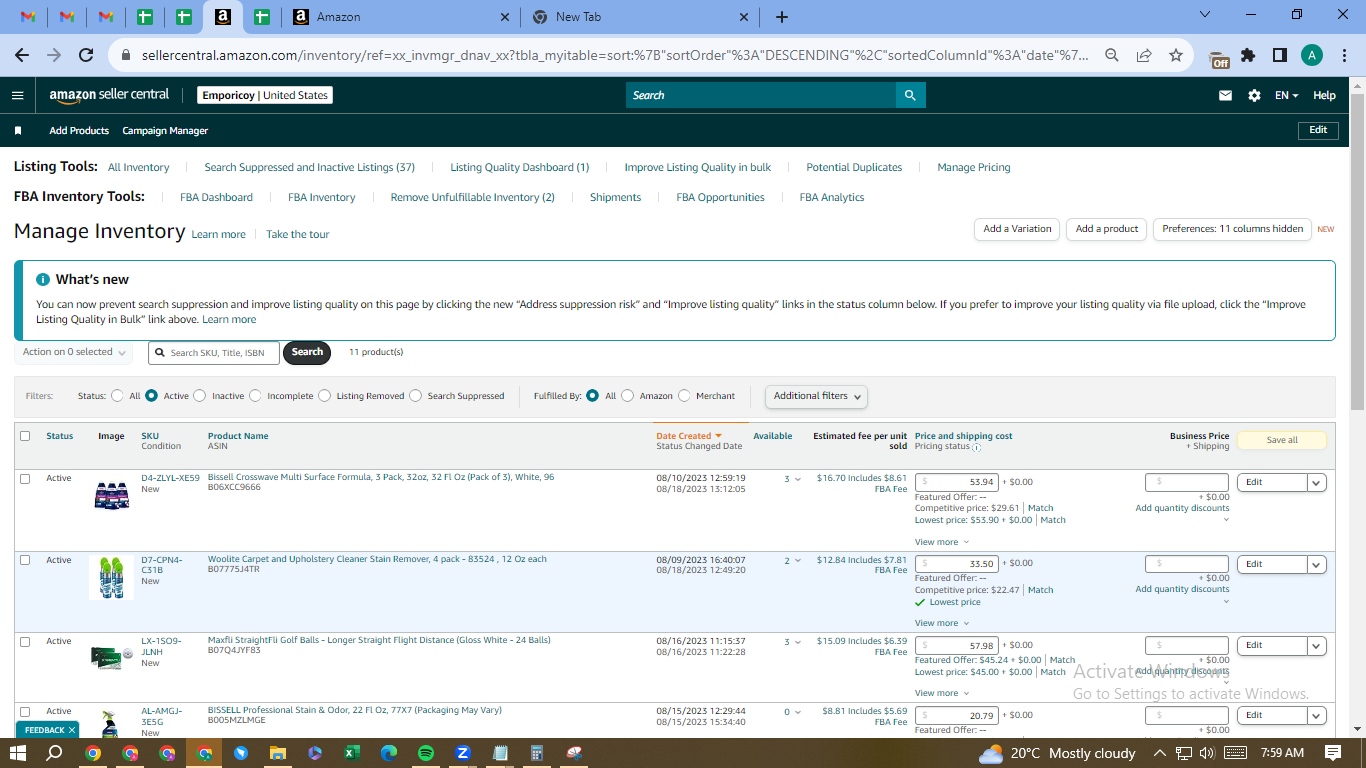This screenshot has width=1366, height=768.
Task: Click the bookmark icon beside Add Products
Action: point(18,131)
